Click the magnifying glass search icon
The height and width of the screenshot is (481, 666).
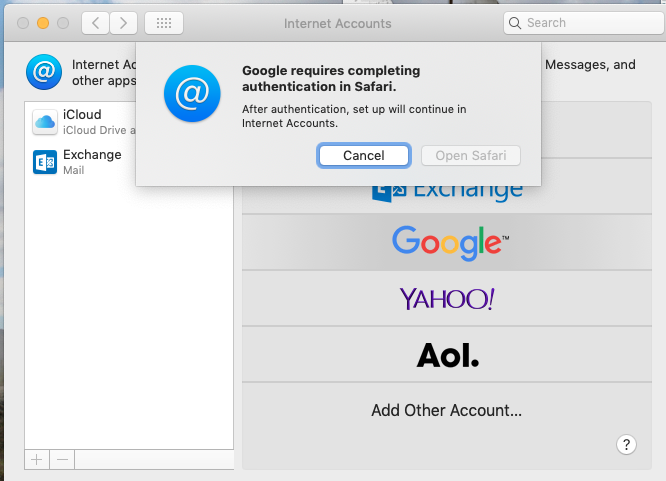click(x=514, y=23)
